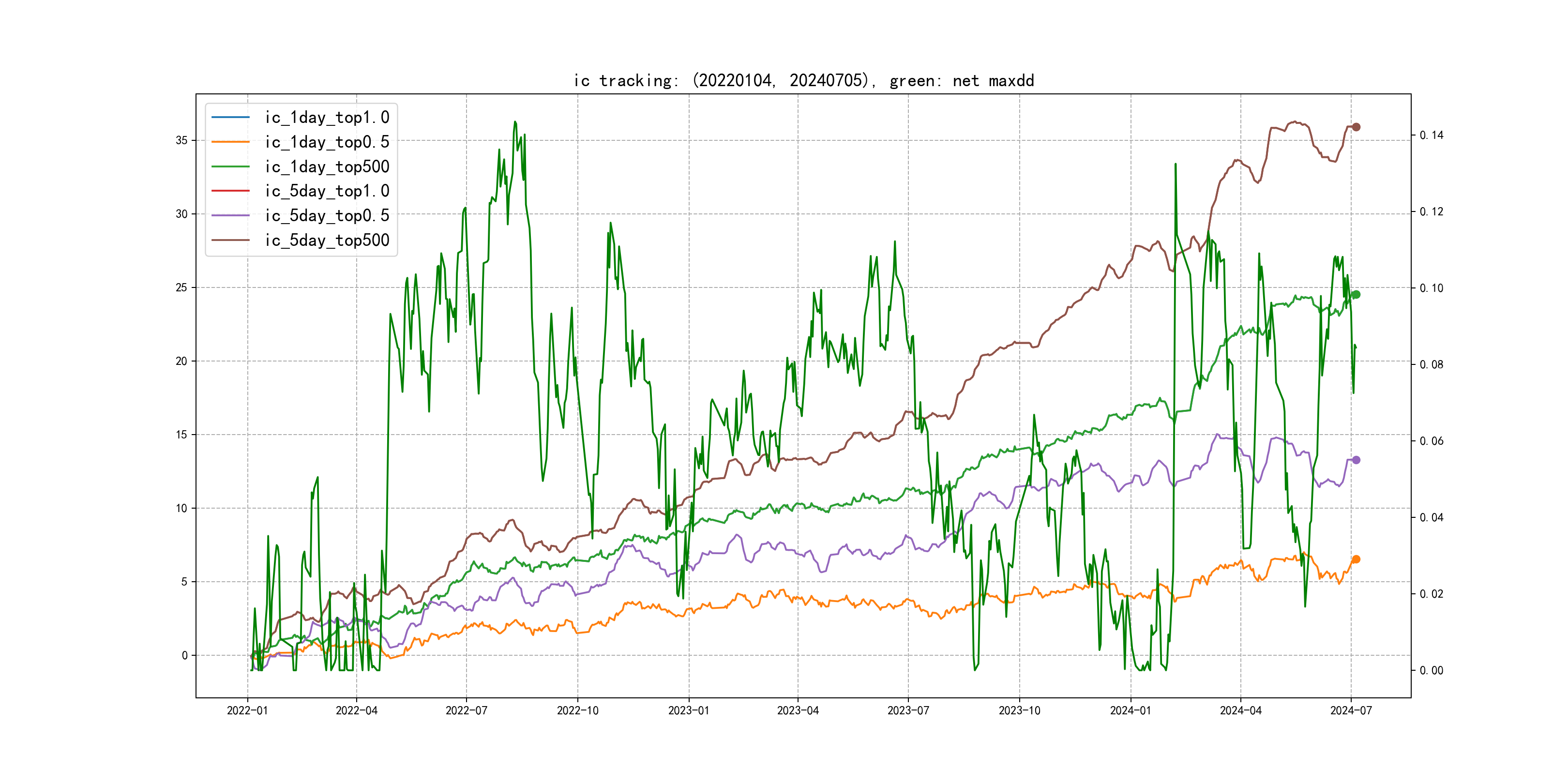Image resolution: width=1568 pixels, height=784 pixels.
Task: Click the red ic_5day_top1.0 legend line swatch
Action: coord(230,191)
